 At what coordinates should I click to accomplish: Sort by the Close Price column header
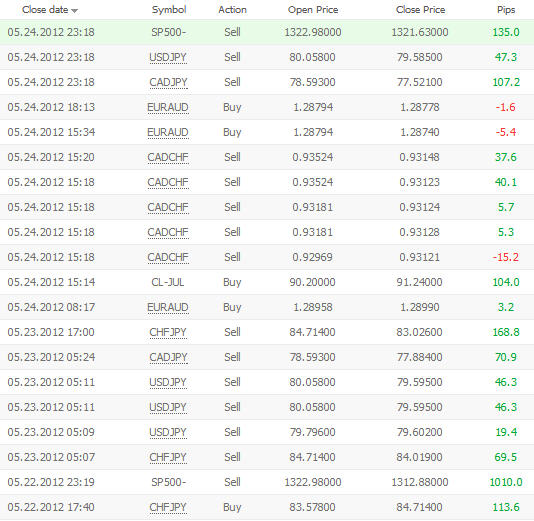[420, 10]
